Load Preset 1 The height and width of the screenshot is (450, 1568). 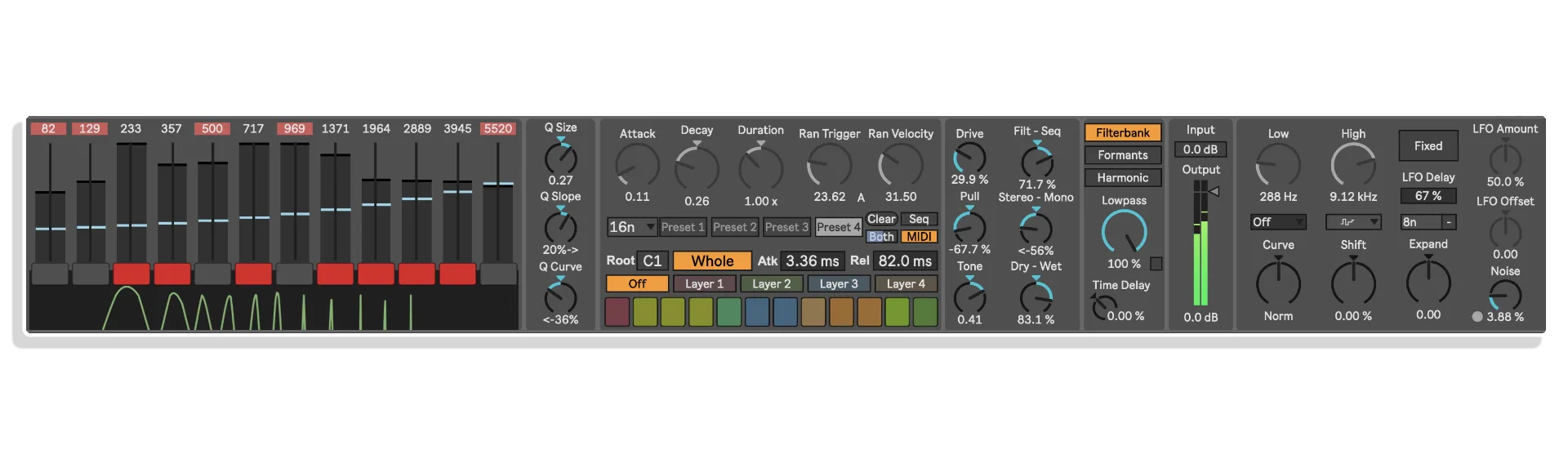683,227
